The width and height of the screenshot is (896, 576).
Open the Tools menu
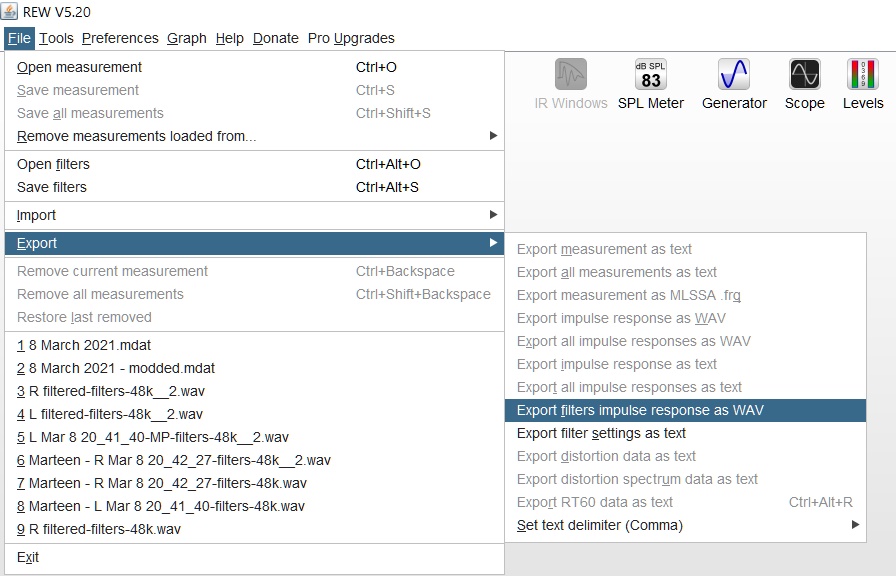point(56,38)
